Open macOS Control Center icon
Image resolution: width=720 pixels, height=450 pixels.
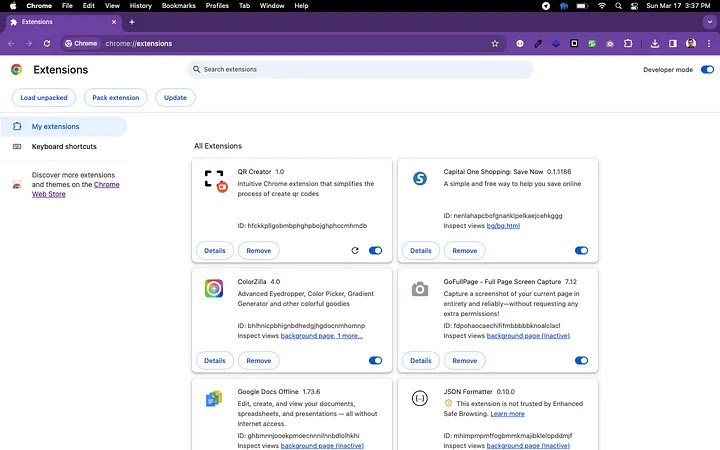pos(634,6)
